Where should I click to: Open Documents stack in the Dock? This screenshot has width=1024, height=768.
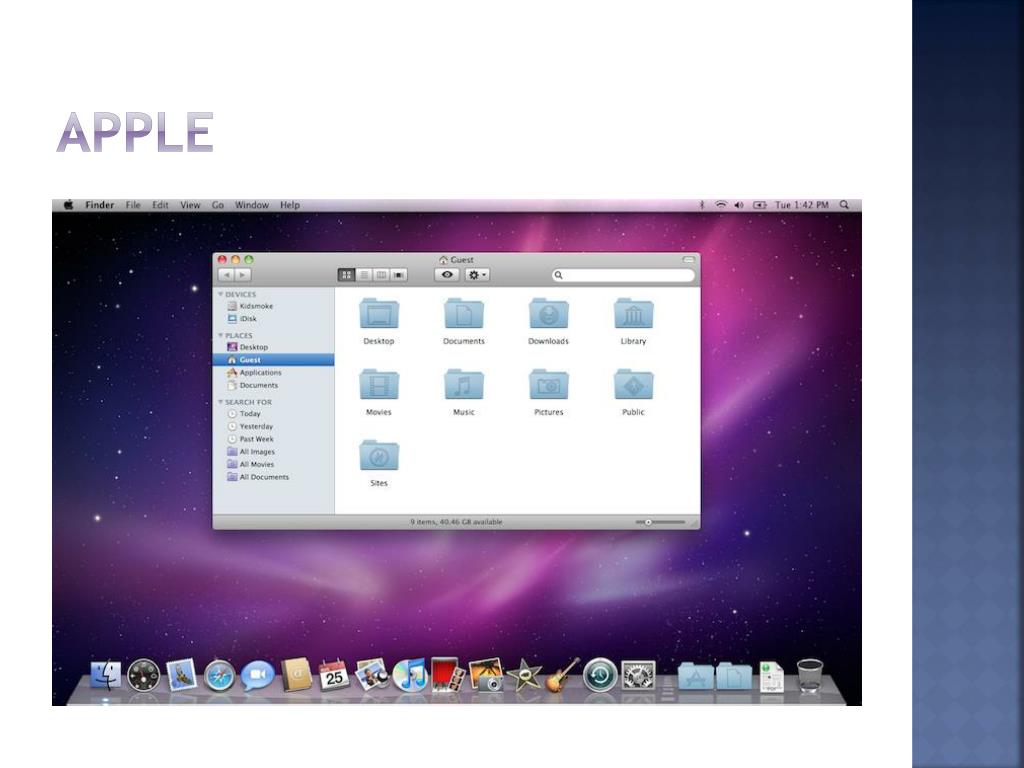click(733, 677)
